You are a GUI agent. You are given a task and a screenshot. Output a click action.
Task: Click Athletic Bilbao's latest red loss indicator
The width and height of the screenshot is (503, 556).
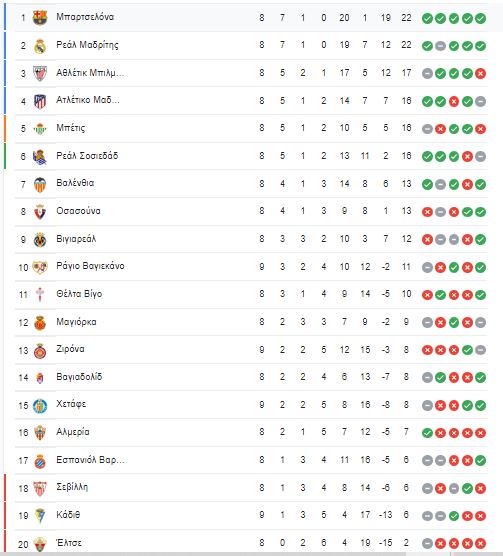480,73
